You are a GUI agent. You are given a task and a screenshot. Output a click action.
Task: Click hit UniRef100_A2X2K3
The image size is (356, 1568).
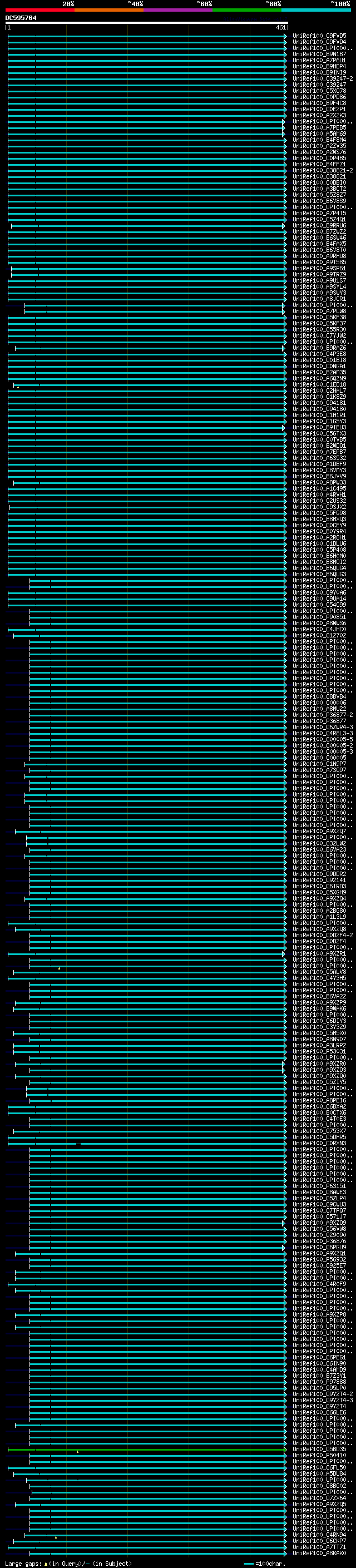point(319,115)
